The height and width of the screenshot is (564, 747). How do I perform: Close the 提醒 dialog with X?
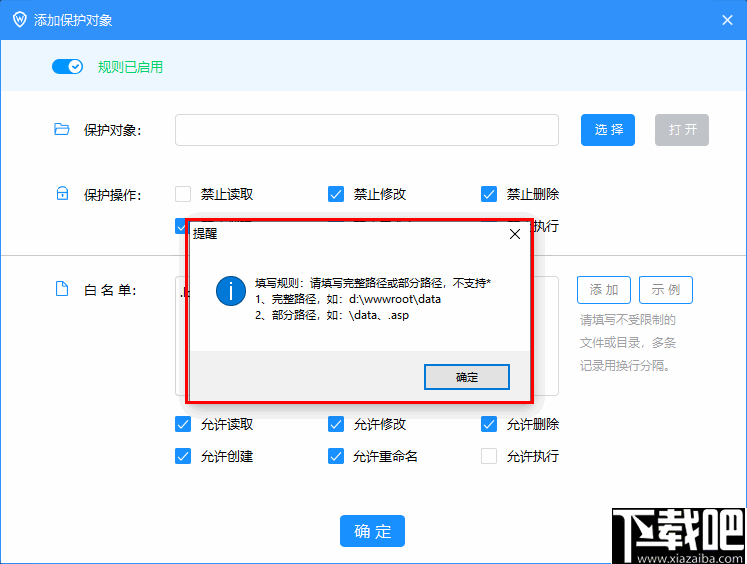pyautogui.click(x=515, y=234)
